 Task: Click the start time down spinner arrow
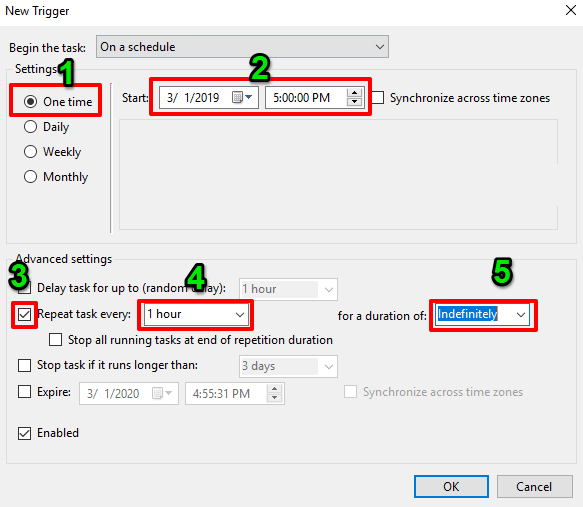coord(354,102)
